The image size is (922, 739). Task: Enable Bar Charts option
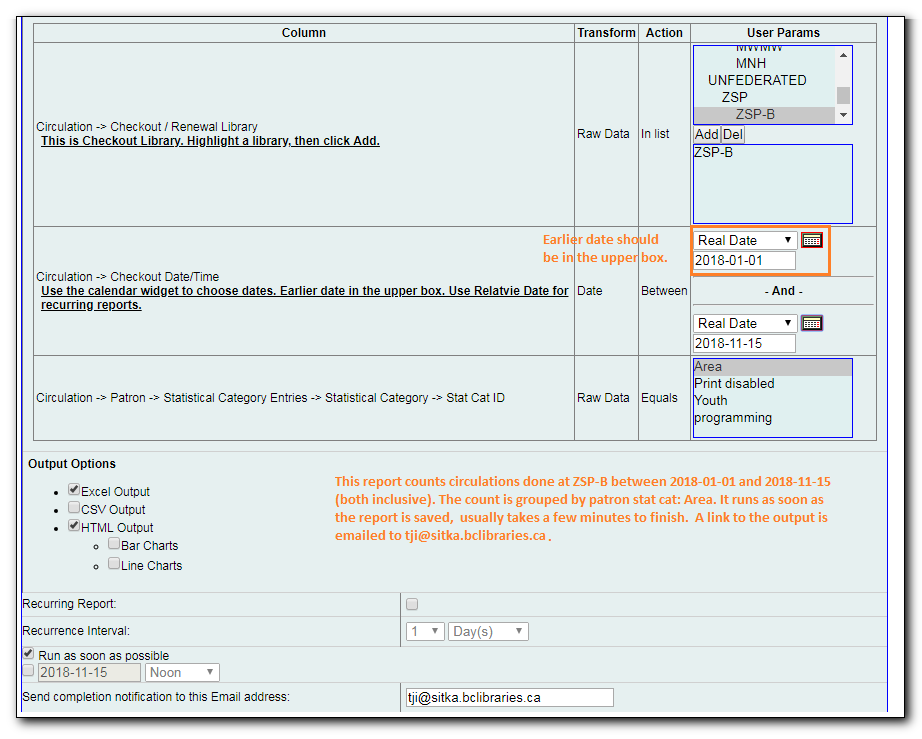114,544
